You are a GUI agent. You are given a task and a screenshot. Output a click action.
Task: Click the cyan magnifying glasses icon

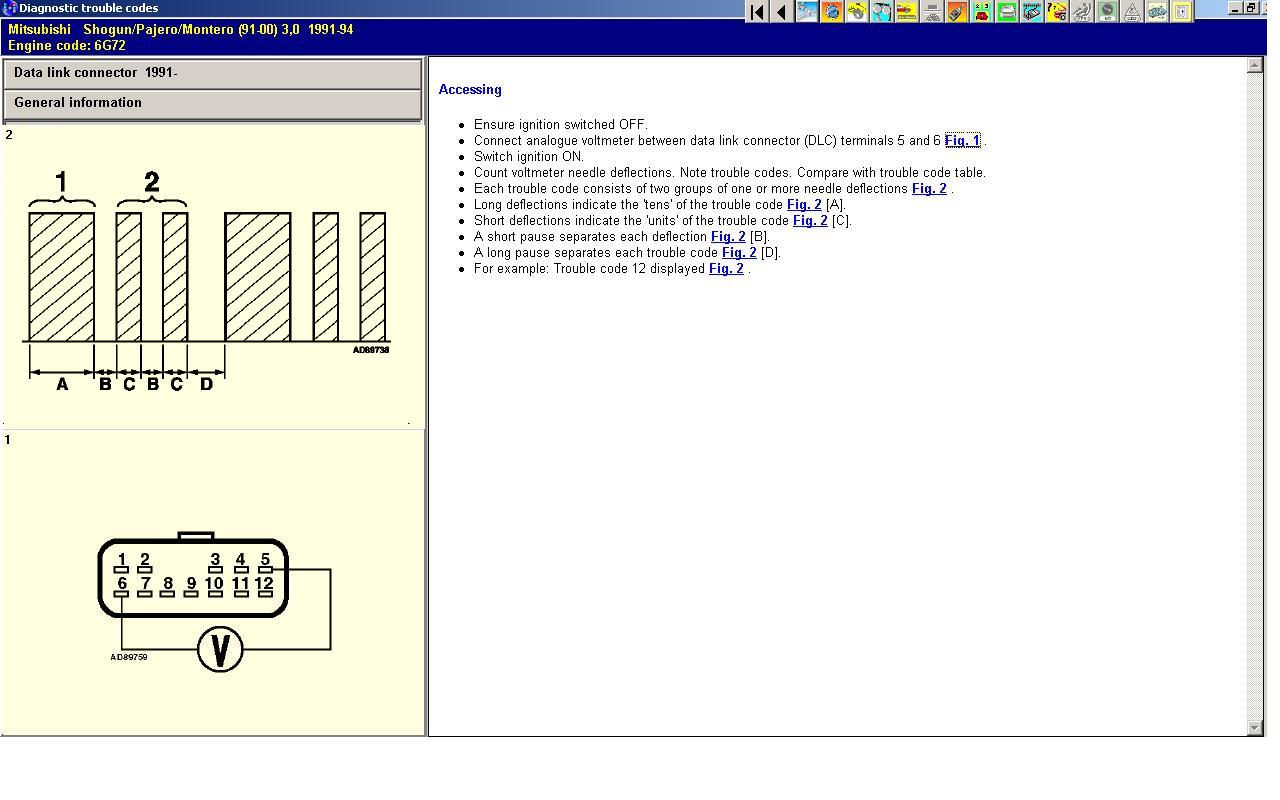[882, 12]
